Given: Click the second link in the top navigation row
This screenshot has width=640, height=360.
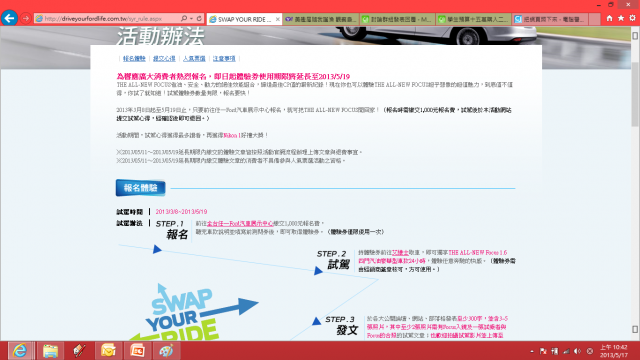Looking at the screenshot, I should (164, 59).
